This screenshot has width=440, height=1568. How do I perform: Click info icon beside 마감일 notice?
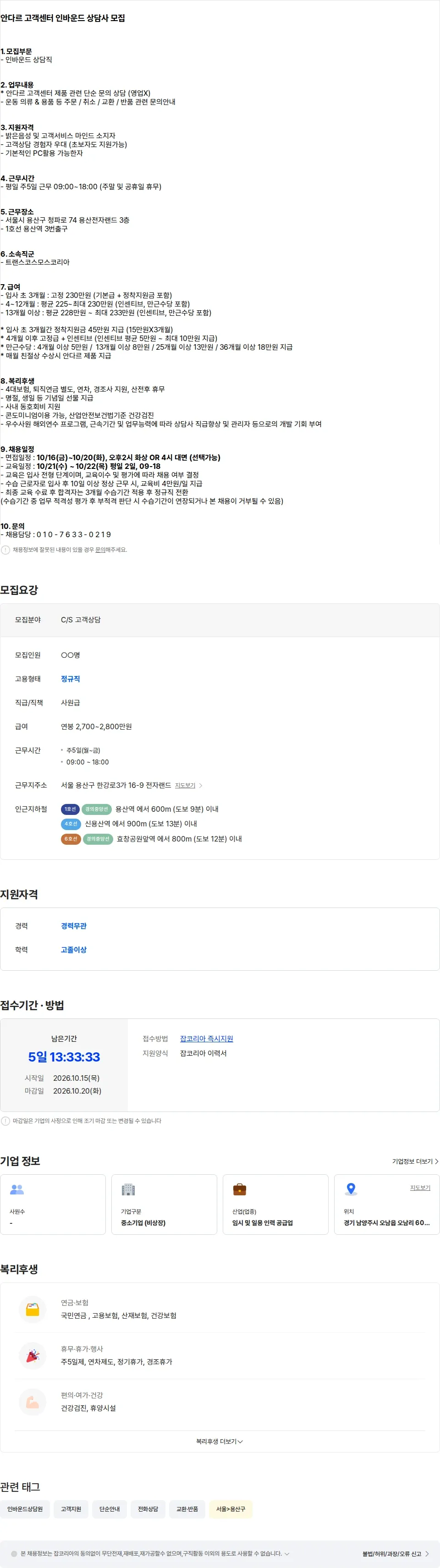[5, 1121]
